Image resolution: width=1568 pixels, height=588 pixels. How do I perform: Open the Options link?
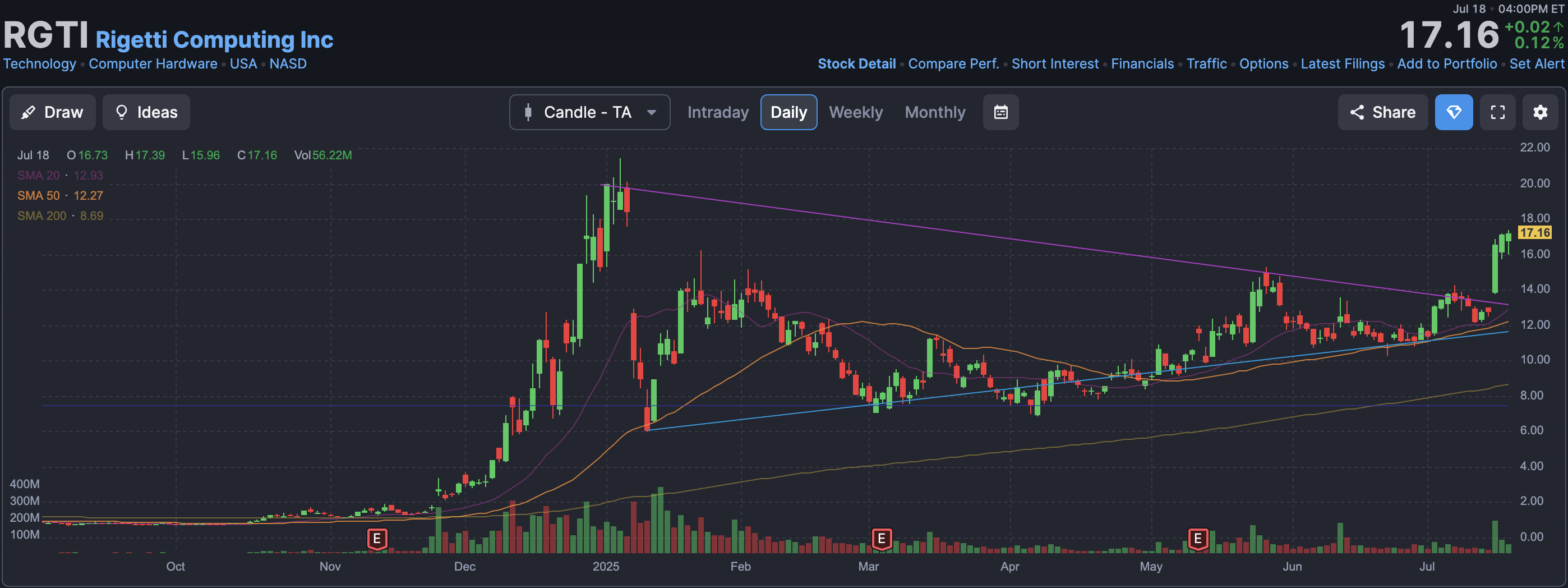tap(1263, 63)
